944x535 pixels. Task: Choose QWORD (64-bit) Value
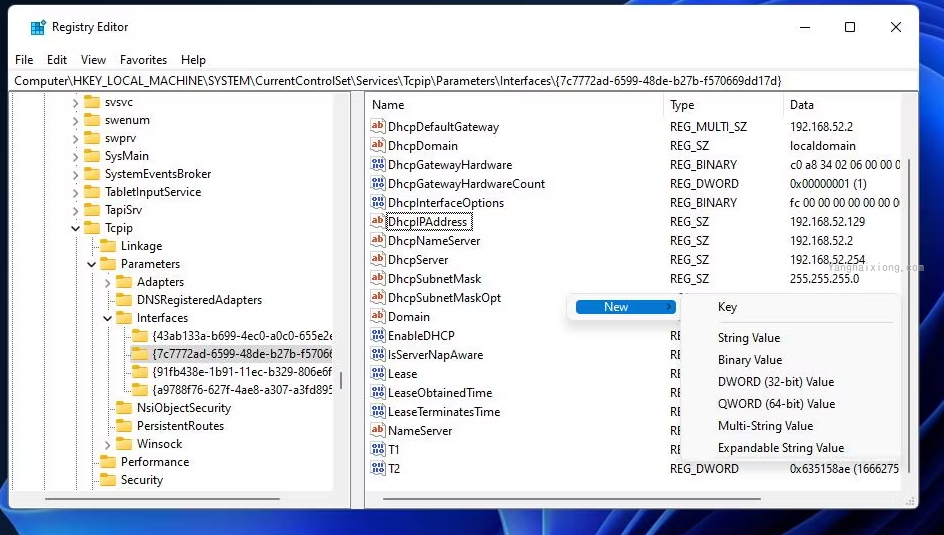pyautogui.click(x=790, y=404)
